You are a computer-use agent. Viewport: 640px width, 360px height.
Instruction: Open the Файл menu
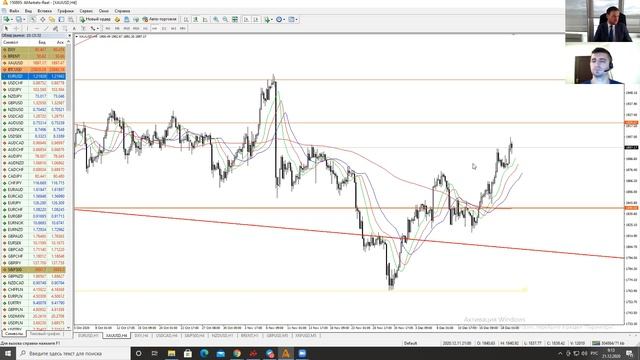click(x=14, y=11)
